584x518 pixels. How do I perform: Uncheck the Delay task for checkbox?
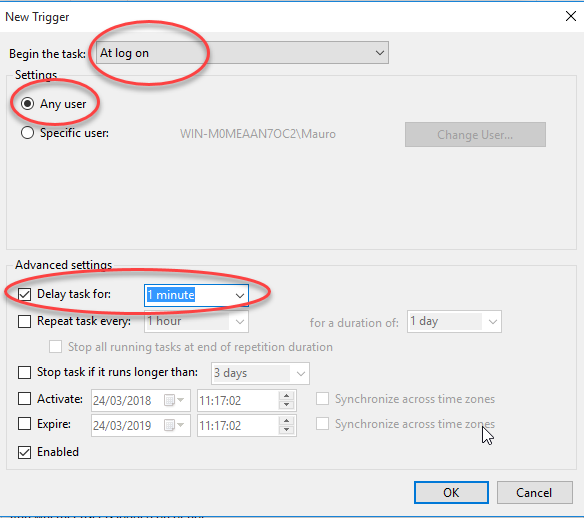(25, 294)
